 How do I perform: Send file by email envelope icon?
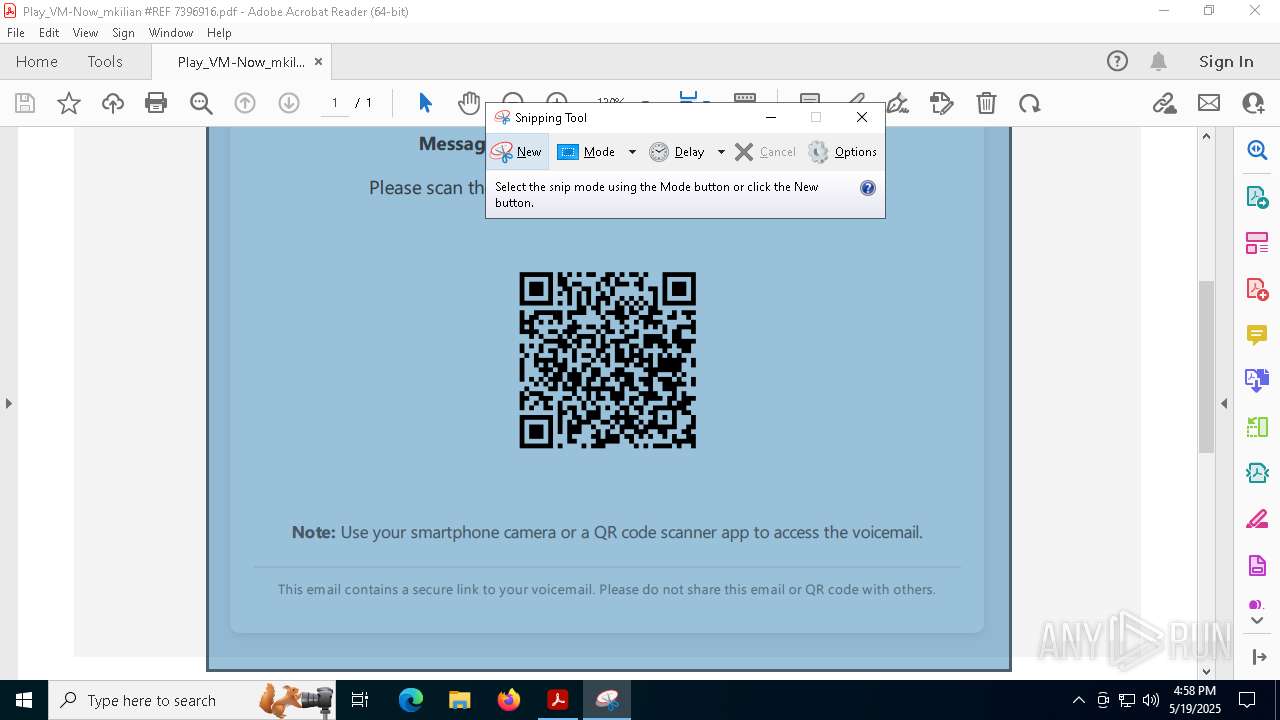pyautogui.click(x=1209, y=103)
